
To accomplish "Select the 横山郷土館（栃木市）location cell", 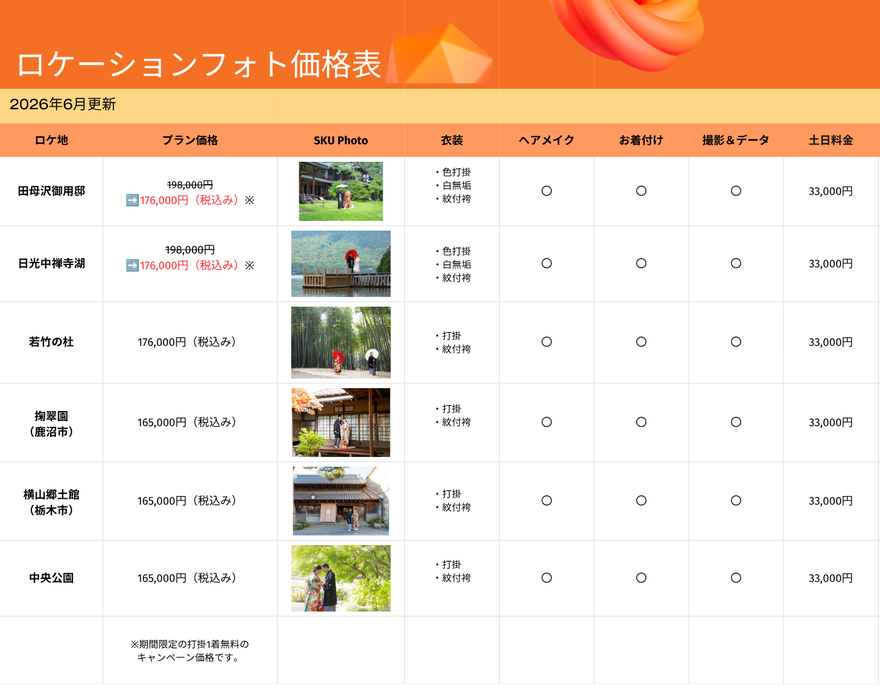I will point(52,502).
